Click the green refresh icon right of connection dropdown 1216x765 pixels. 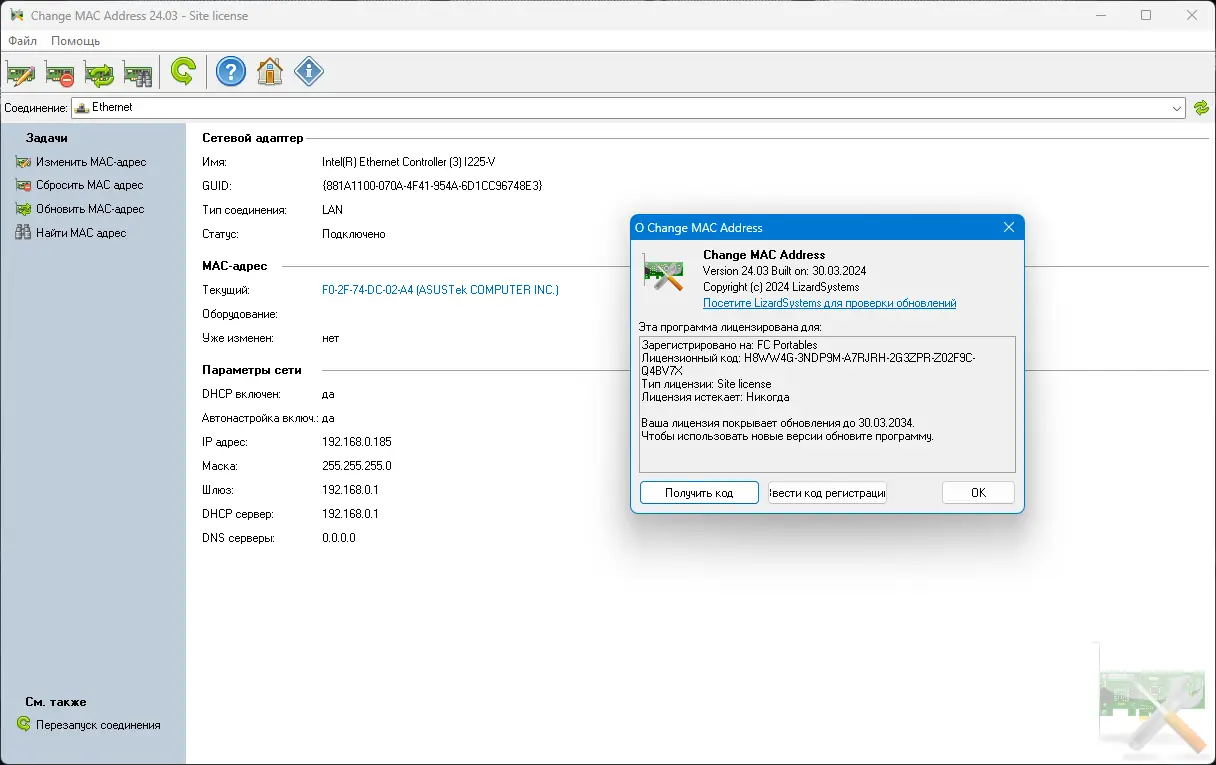pos(1202,107)
